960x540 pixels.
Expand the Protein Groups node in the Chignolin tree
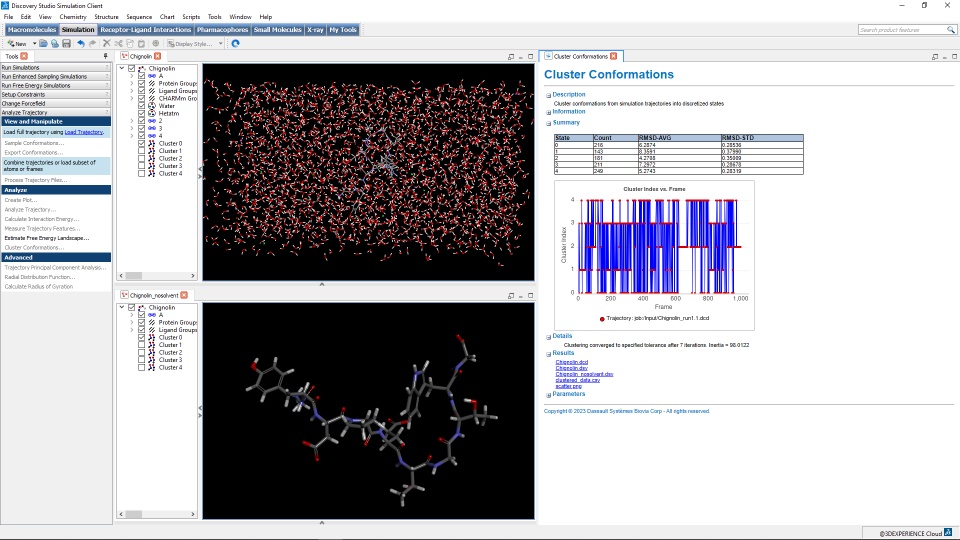tap(132, 83)
